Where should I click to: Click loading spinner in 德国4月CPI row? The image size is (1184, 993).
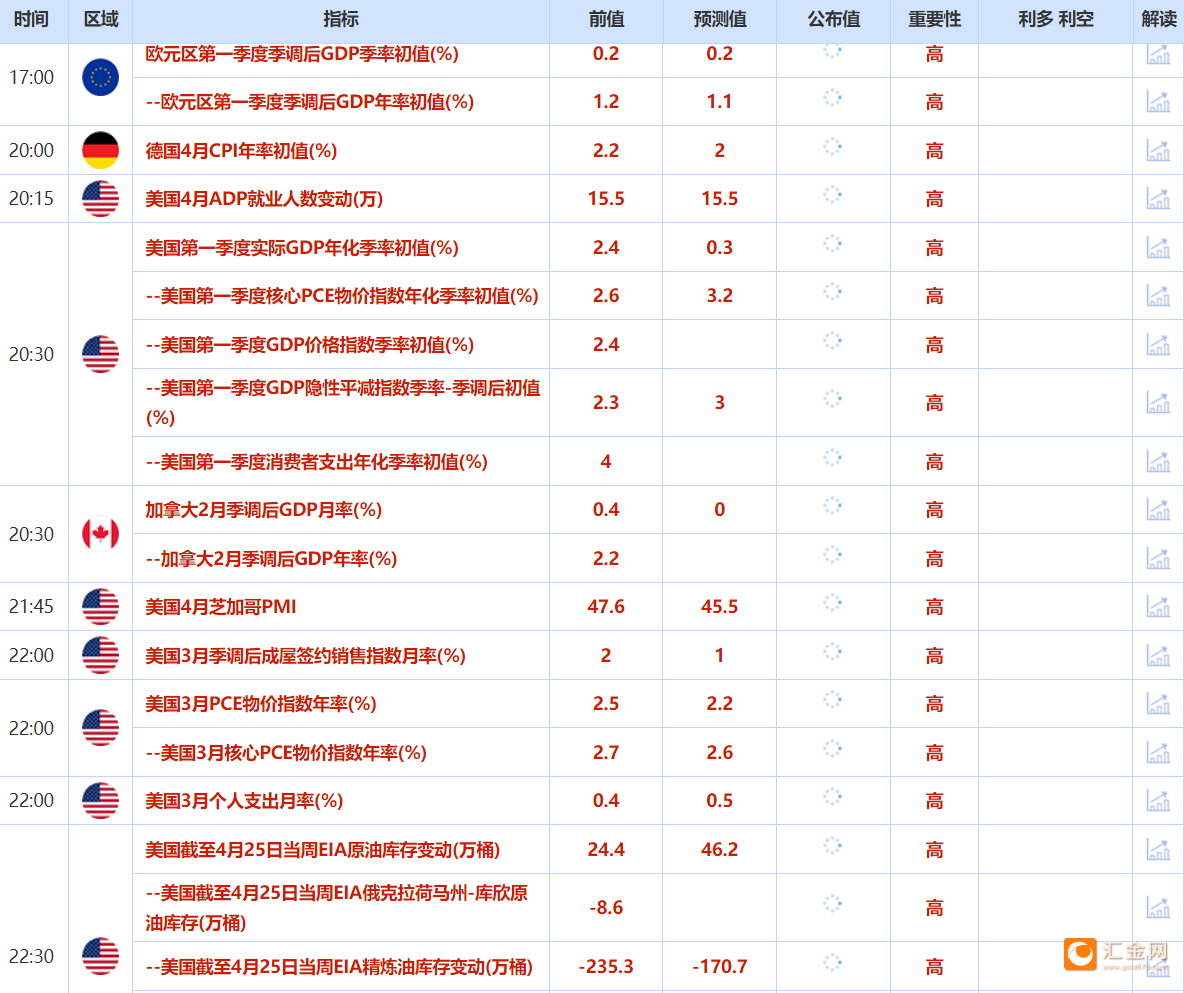[832, 147]
